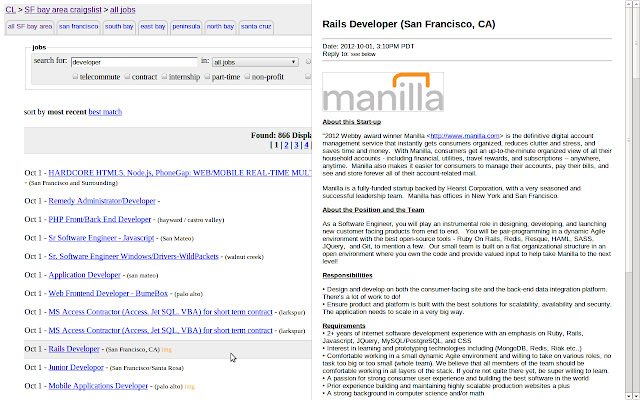
Task: Click the posting date 2012-10-01 text
Action: point(368,47)
